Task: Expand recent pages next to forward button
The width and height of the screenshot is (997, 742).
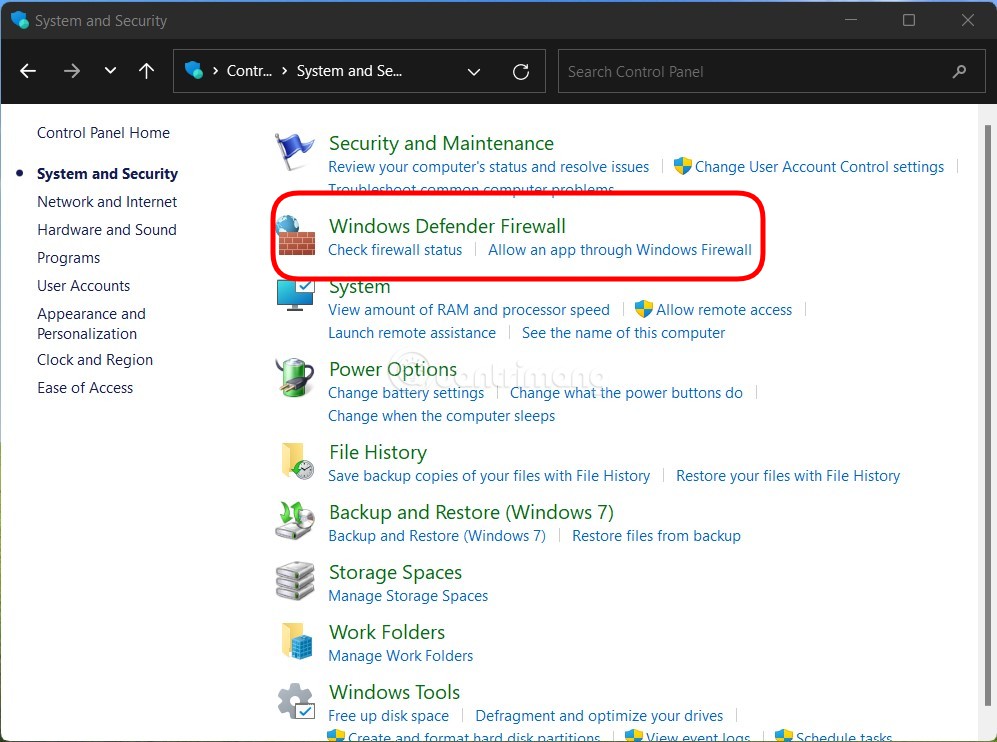Action: click(110, 70)
